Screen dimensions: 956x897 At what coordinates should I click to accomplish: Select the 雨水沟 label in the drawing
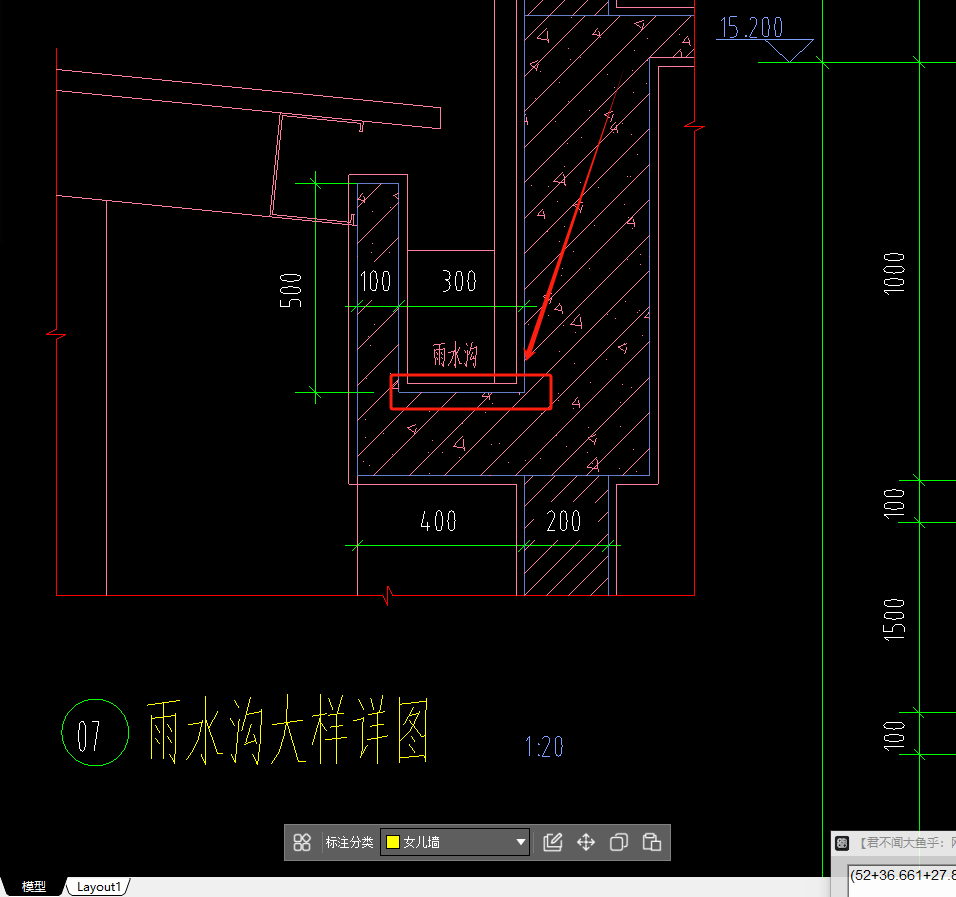pyautogui.click(x=455, y=355)
